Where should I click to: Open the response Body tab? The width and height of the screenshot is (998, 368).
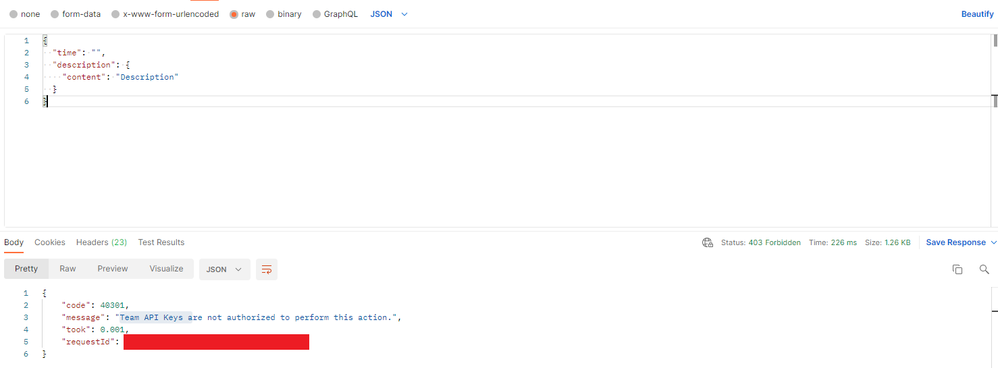[x=14, y=243]
